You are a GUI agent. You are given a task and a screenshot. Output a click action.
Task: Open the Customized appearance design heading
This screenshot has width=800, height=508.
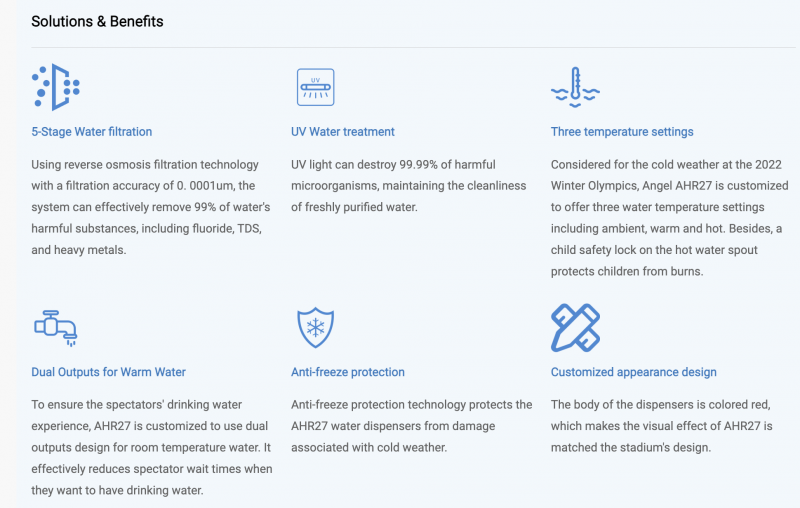pos(634,372)
